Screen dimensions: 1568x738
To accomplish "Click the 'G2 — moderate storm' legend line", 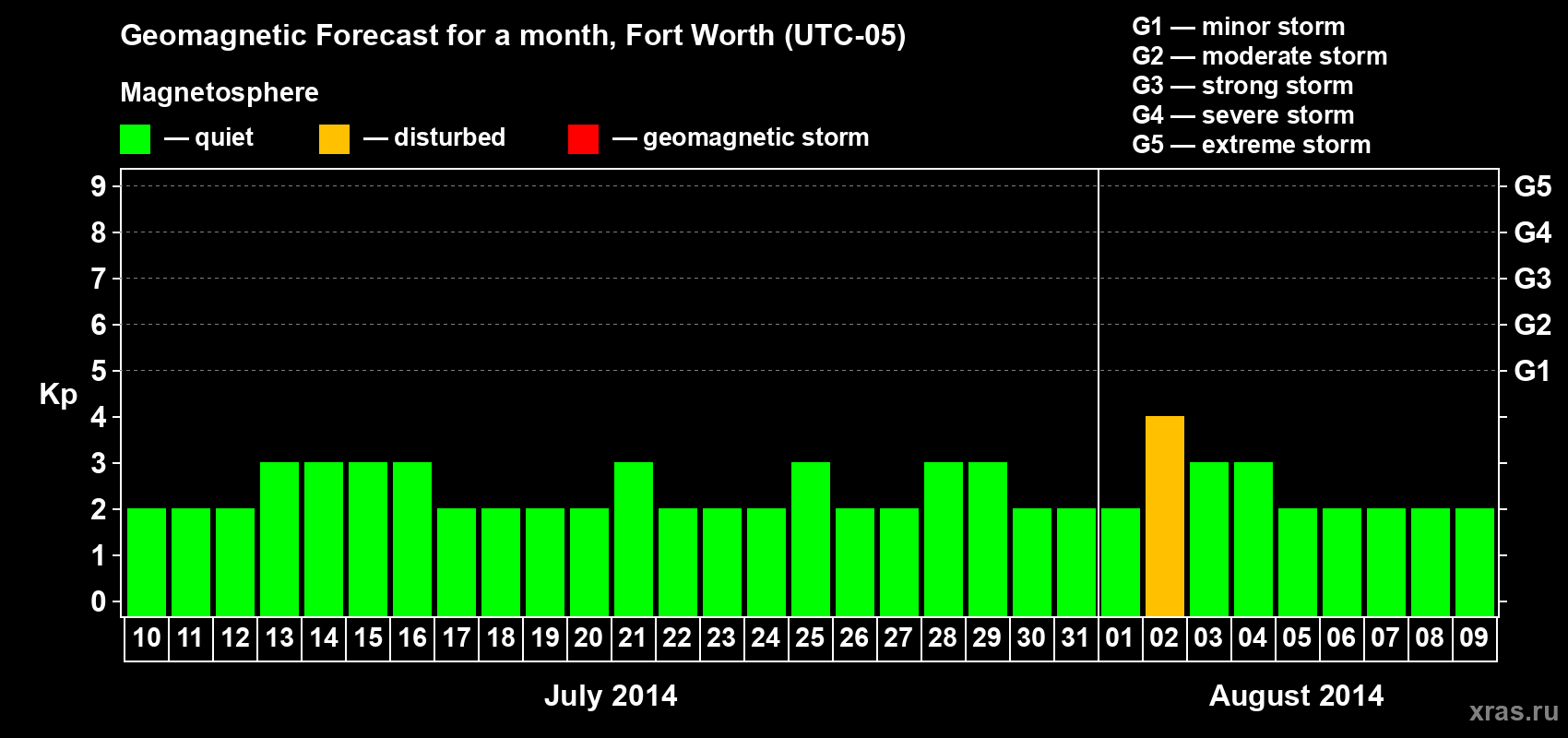I will (1260, 56).
